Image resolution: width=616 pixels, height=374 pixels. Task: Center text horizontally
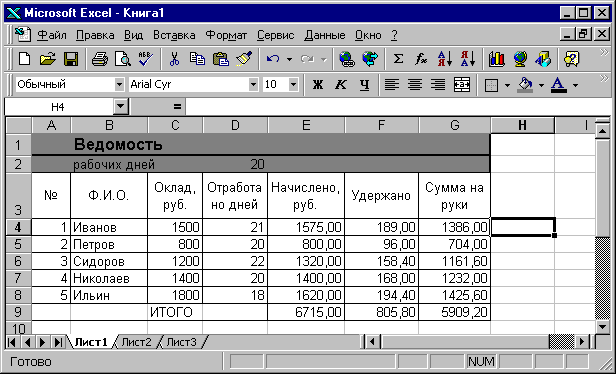415,84
